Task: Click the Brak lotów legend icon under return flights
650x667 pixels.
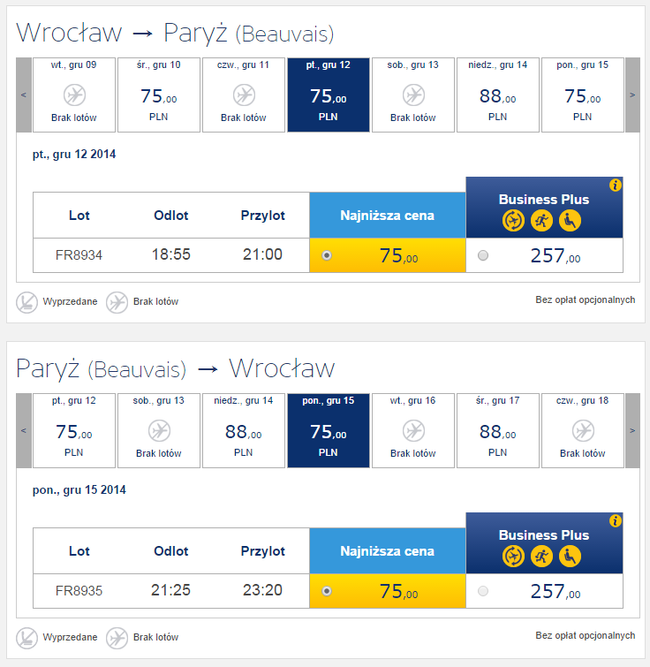Action: (117, 637)
